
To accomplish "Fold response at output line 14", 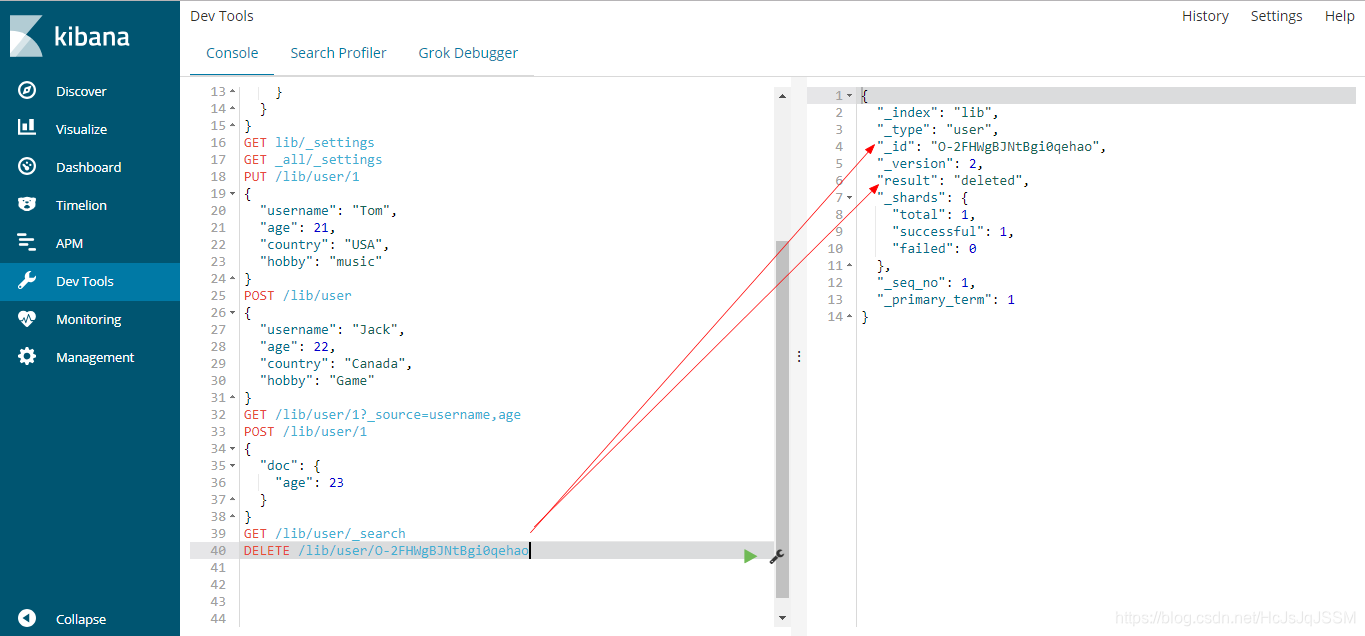I will 850,317.
